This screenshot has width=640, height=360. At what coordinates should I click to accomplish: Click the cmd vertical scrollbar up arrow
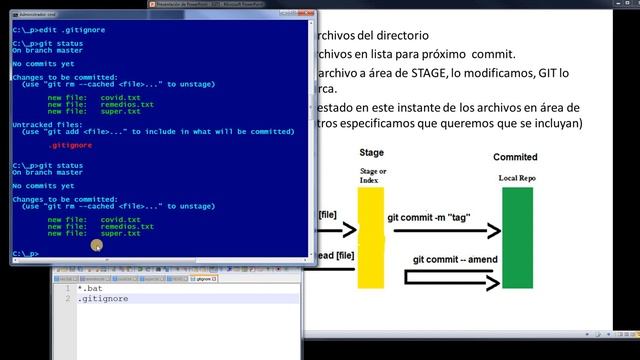point(311,23)
